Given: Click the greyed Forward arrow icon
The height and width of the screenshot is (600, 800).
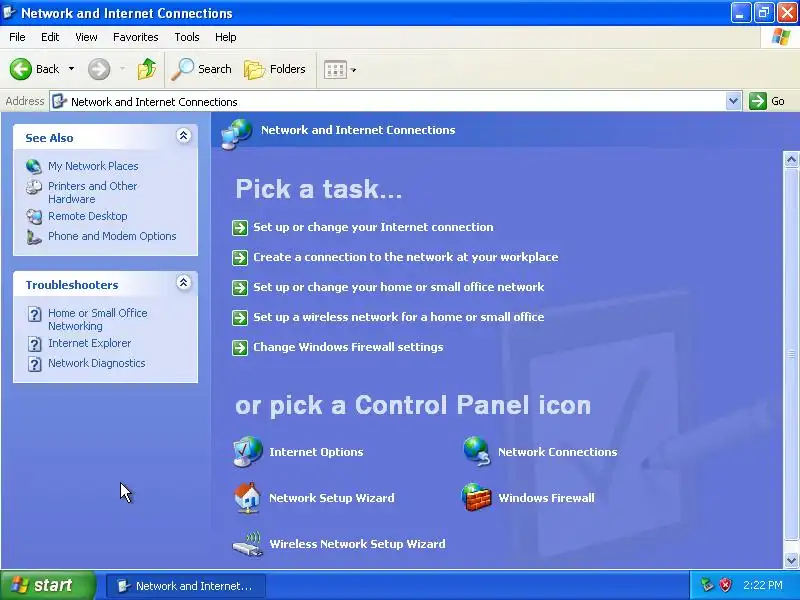Looking at the screenshot, I should coord(99,69).
